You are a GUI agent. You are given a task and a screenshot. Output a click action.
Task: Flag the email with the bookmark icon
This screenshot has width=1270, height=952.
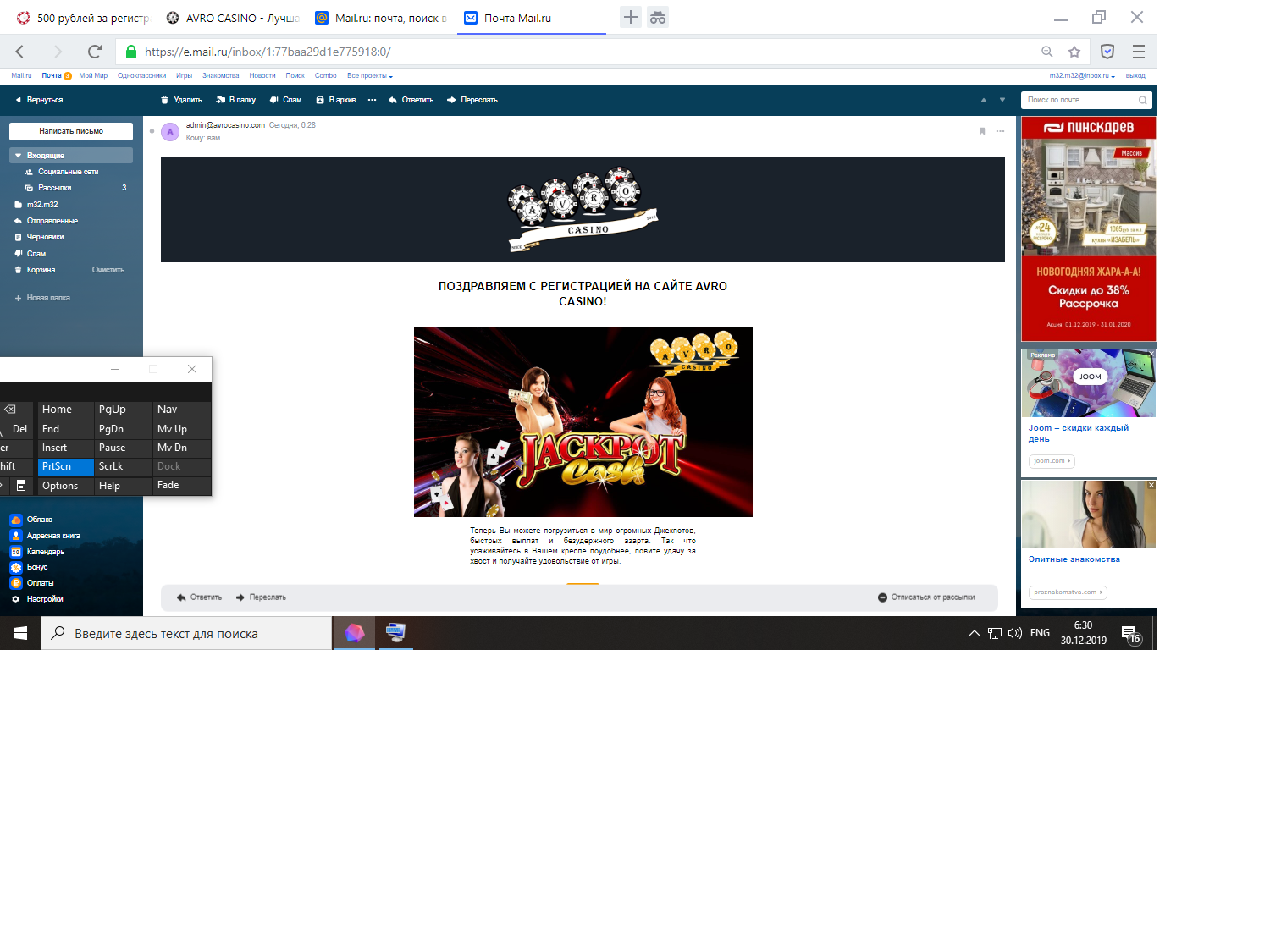982,131
